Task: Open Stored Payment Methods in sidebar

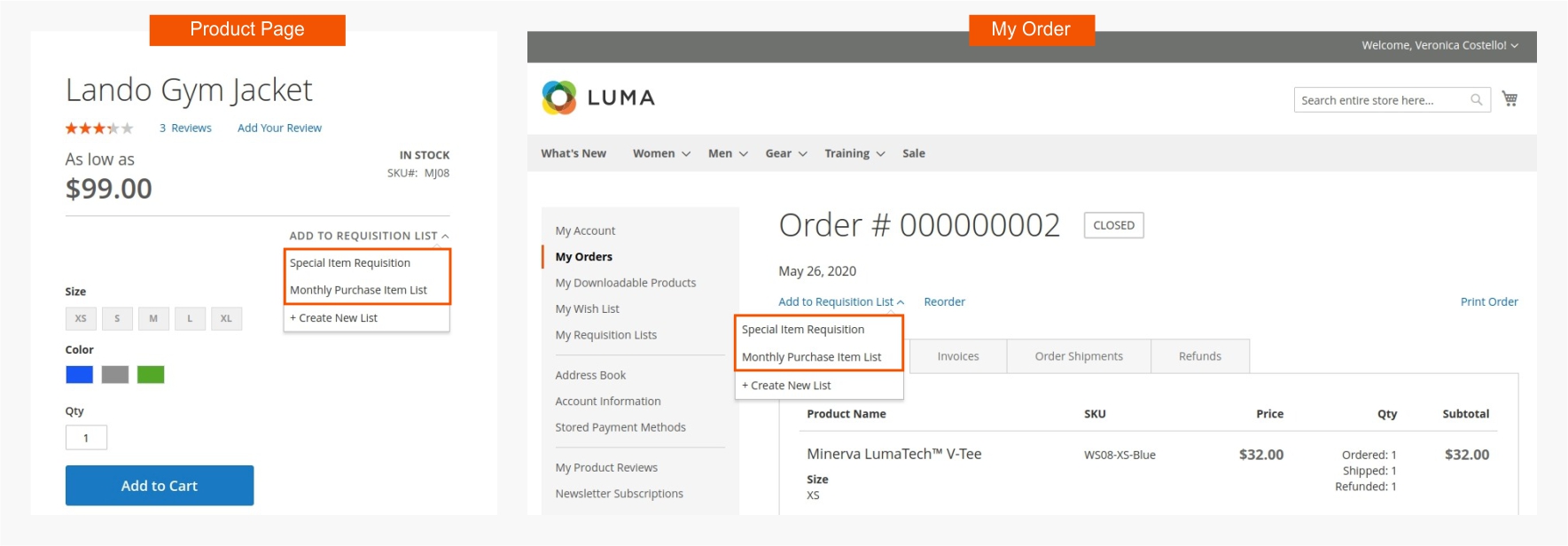Action: click(x=620, y=427)
